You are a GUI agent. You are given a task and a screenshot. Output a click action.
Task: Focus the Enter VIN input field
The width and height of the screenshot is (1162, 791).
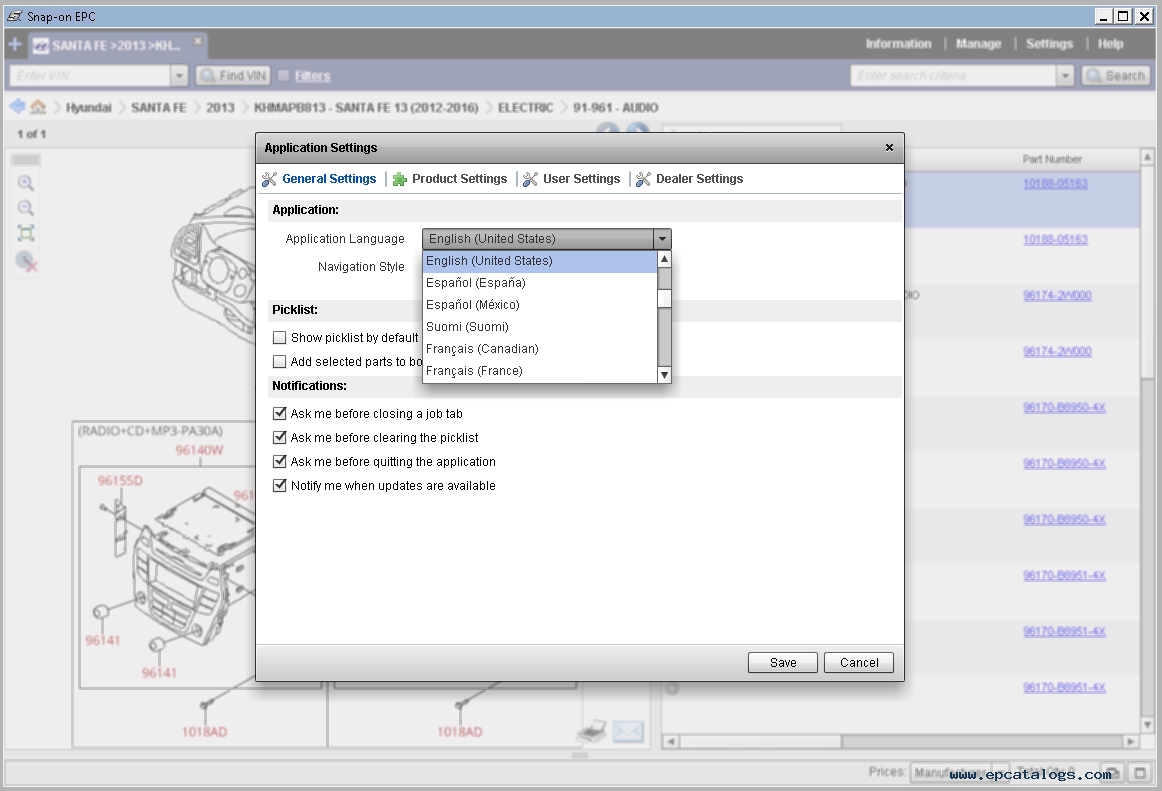(x=90, y=76)
